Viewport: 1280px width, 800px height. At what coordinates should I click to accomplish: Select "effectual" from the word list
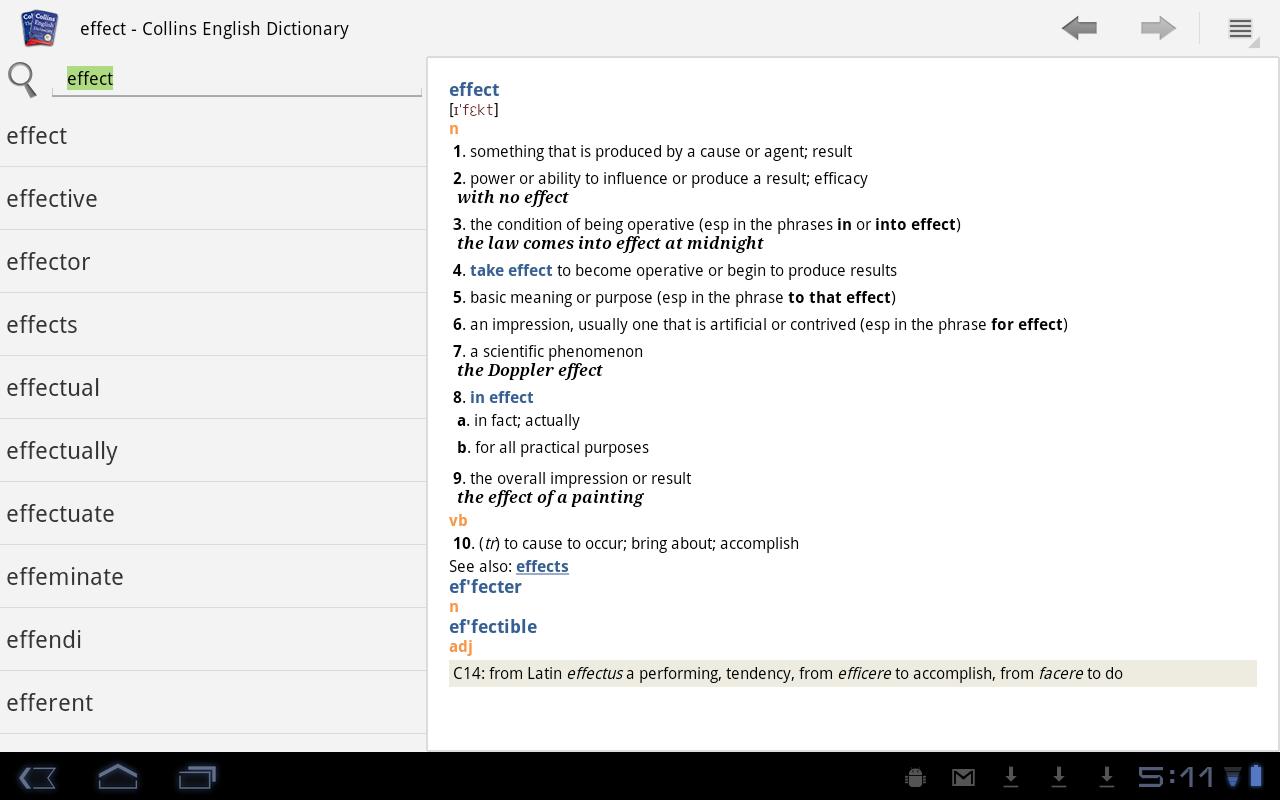coord(53,387)
